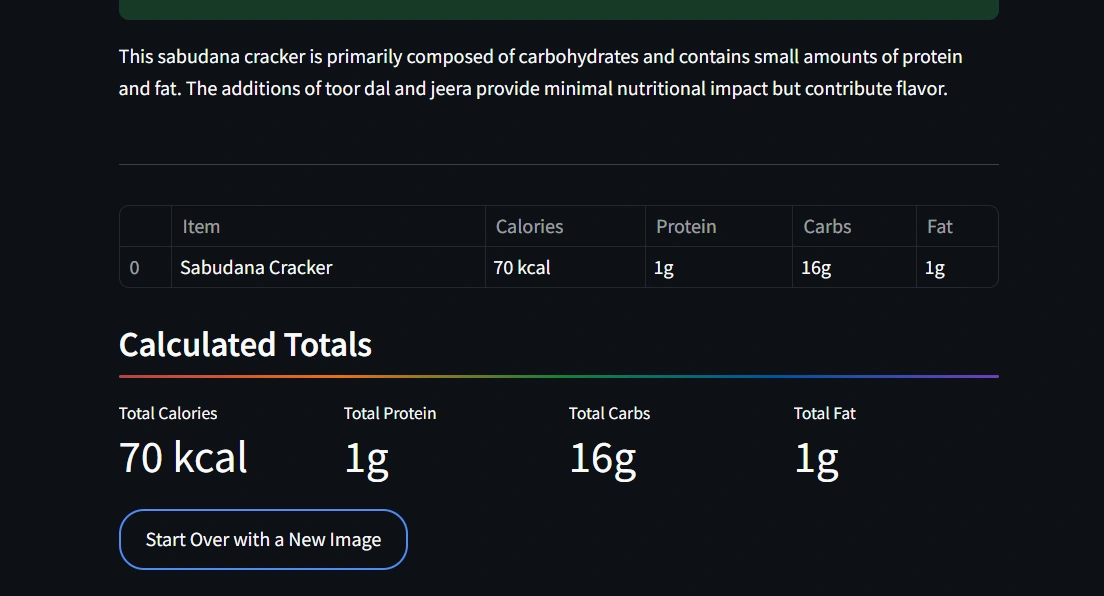
Task: Click the Calculated Totals heading
Action: coord(245,345)
